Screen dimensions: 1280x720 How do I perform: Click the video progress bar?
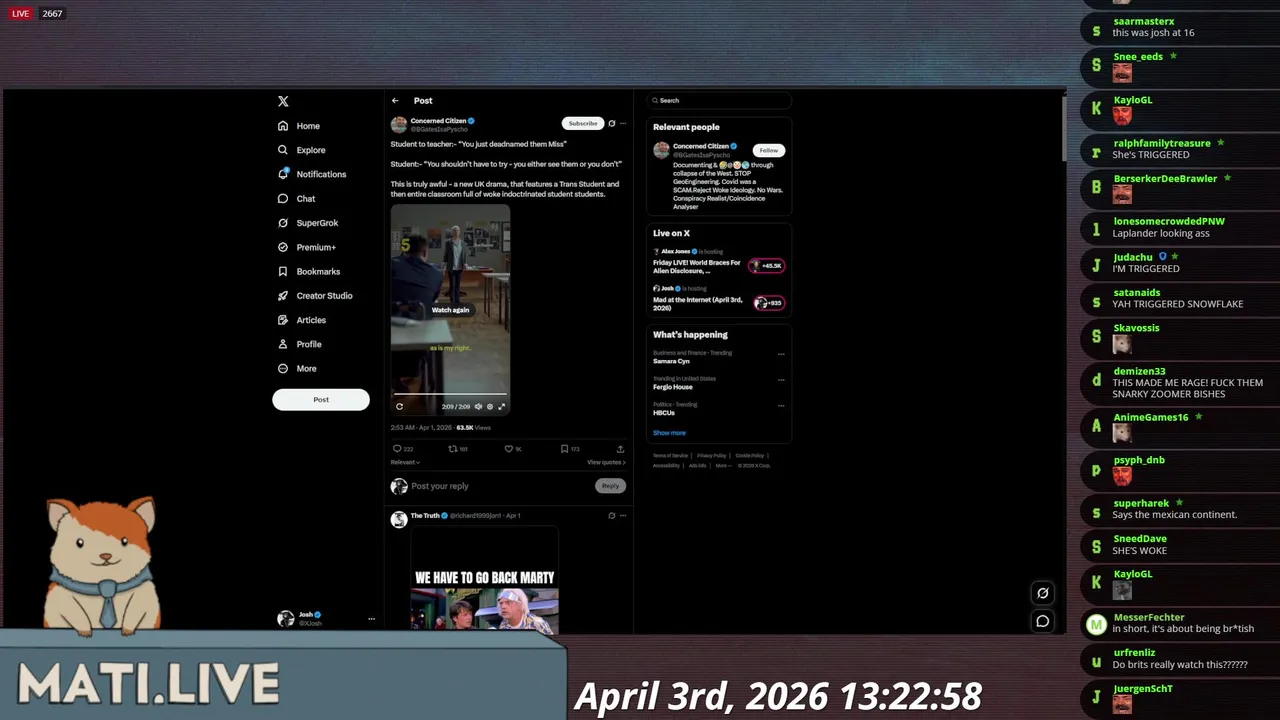pyautogui.click(x=450, y=395)
